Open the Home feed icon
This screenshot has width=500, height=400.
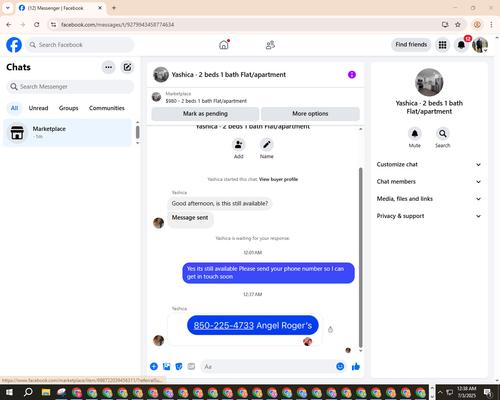coord(224,45)
